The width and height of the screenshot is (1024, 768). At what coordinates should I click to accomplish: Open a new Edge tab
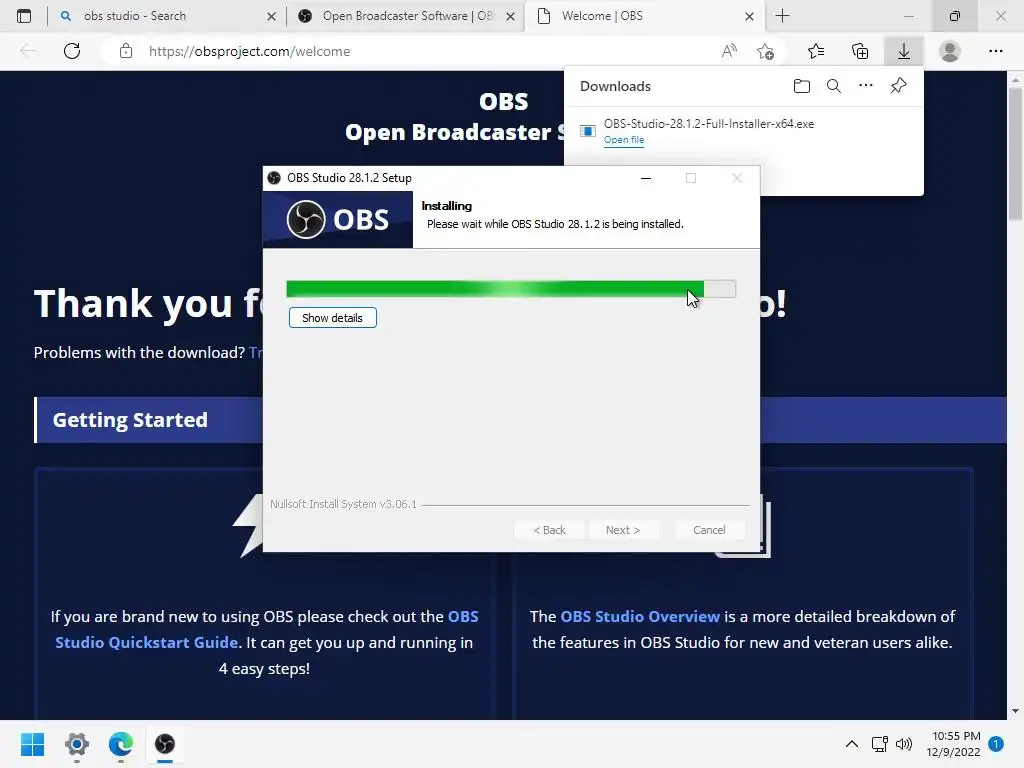point(782,16)
